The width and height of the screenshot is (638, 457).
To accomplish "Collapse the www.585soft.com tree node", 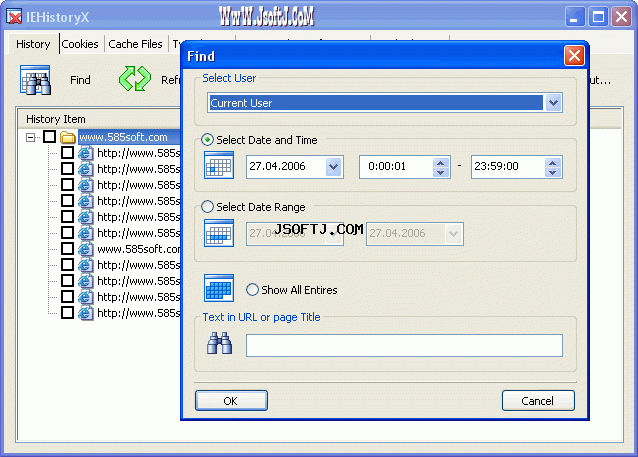I will click(x=31, y=137).
